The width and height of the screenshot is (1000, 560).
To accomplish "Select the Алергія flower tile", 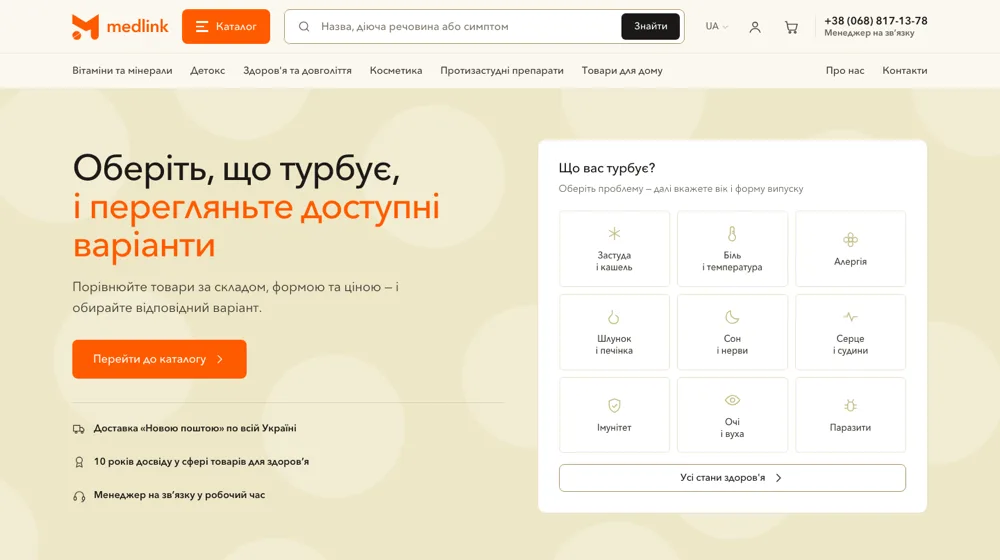I will (850, 249).
